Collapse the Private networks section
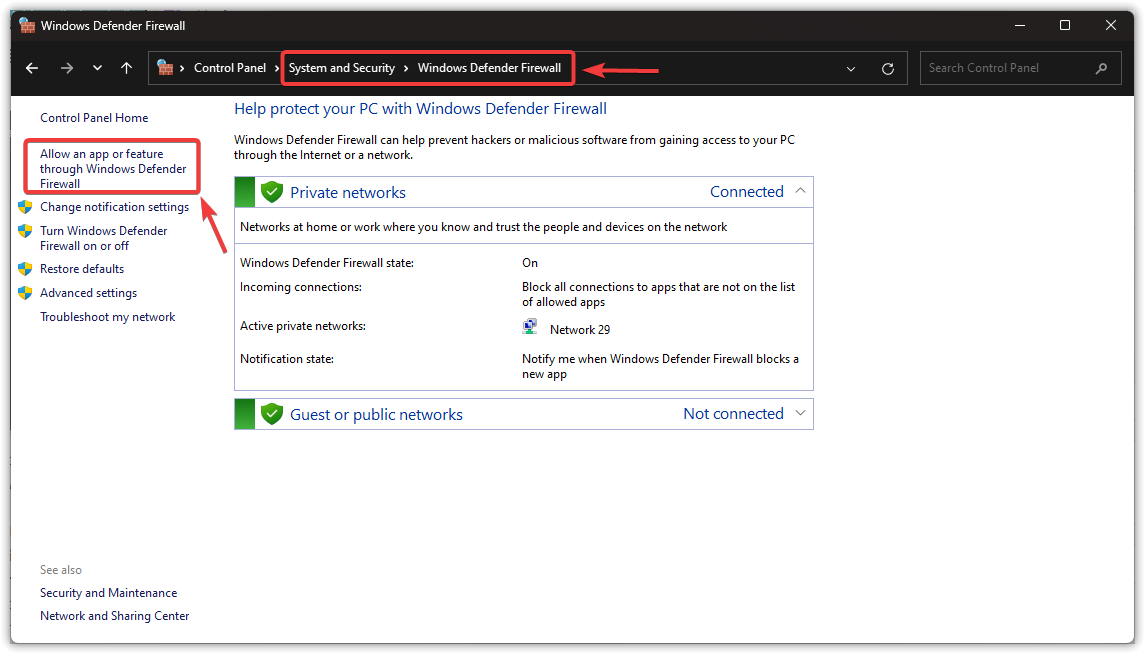This screenshot has height=654, width=1145. [x=799, y=190]
